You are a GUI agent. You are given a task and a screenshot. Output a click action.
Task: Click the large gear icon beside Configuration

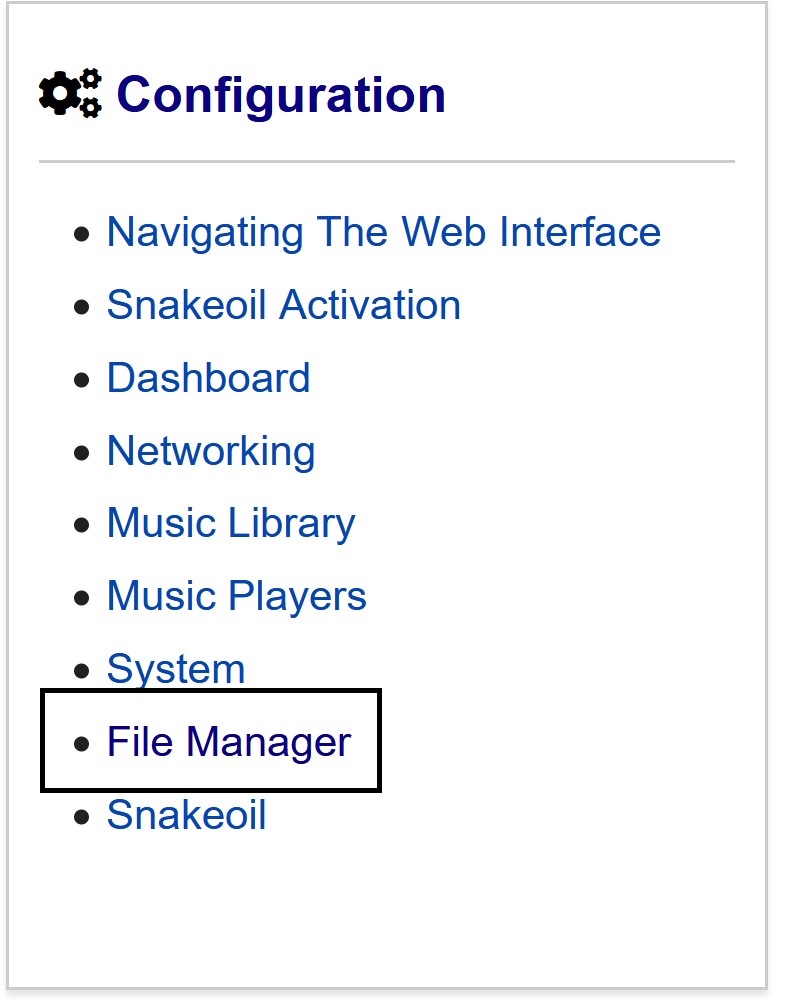coord(59,94)
